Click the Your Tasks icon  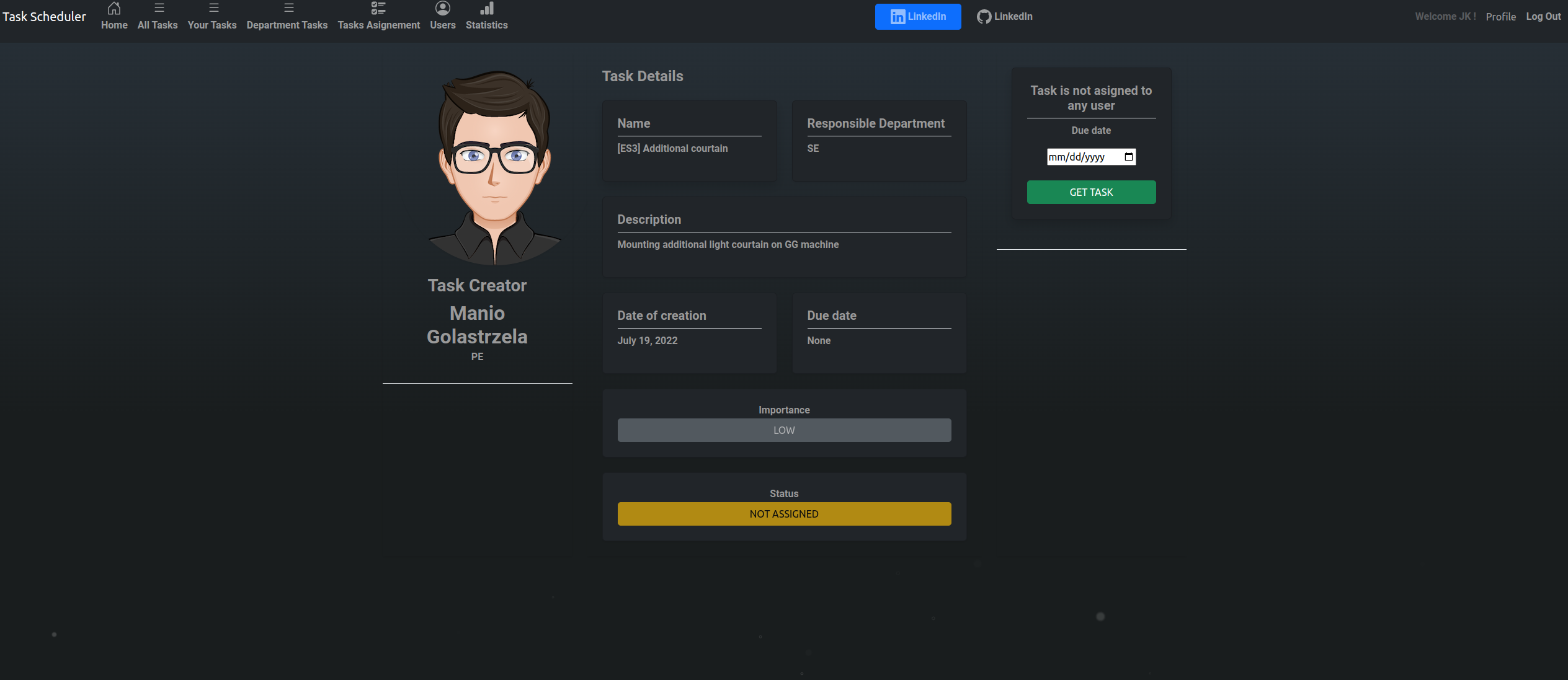[212, 7]
